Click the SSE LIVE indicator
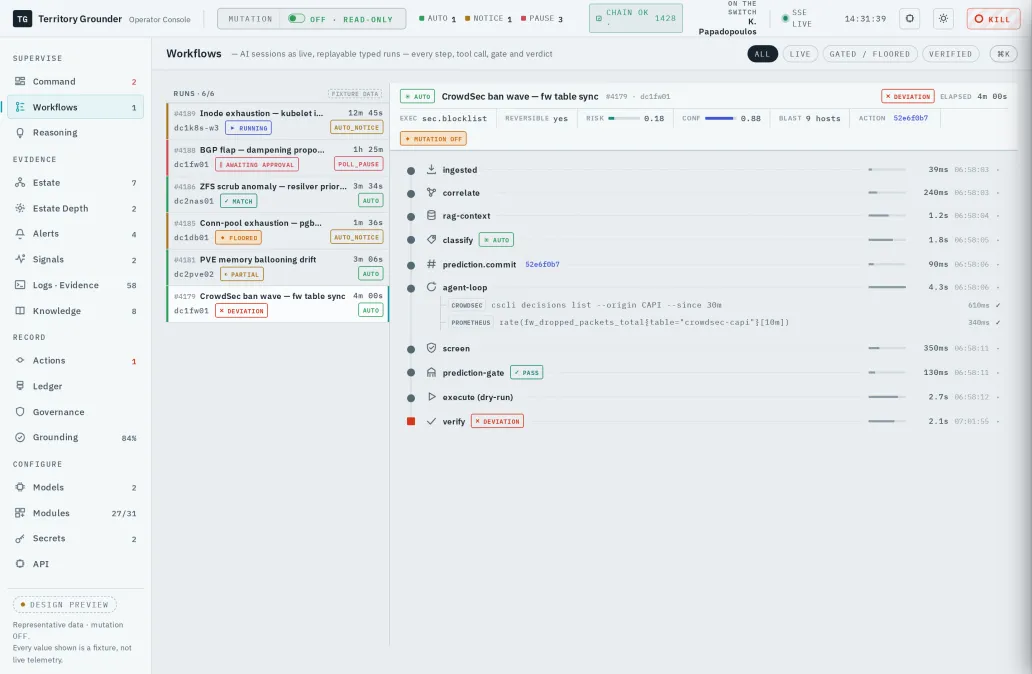Viewport: 1032px width, 674px height. pyautogui.click(x=797, y=18)
